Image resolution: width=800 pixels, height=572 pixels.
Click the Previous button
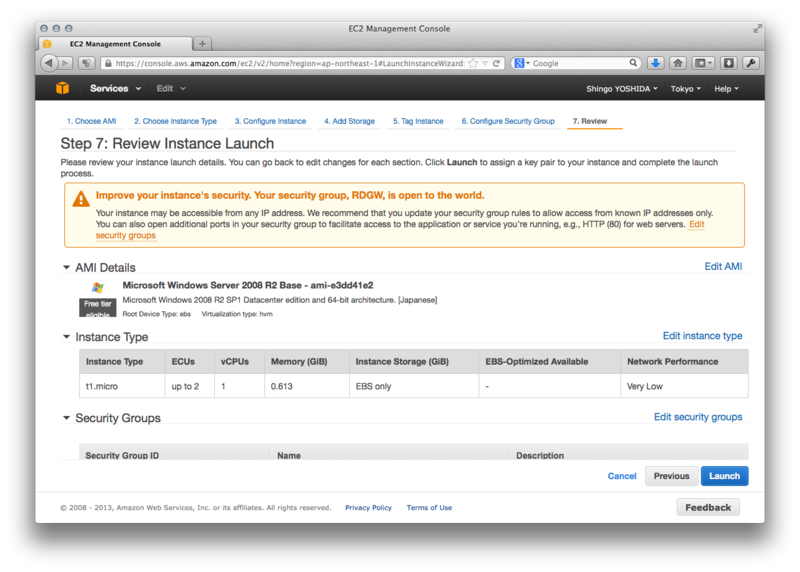671,476
